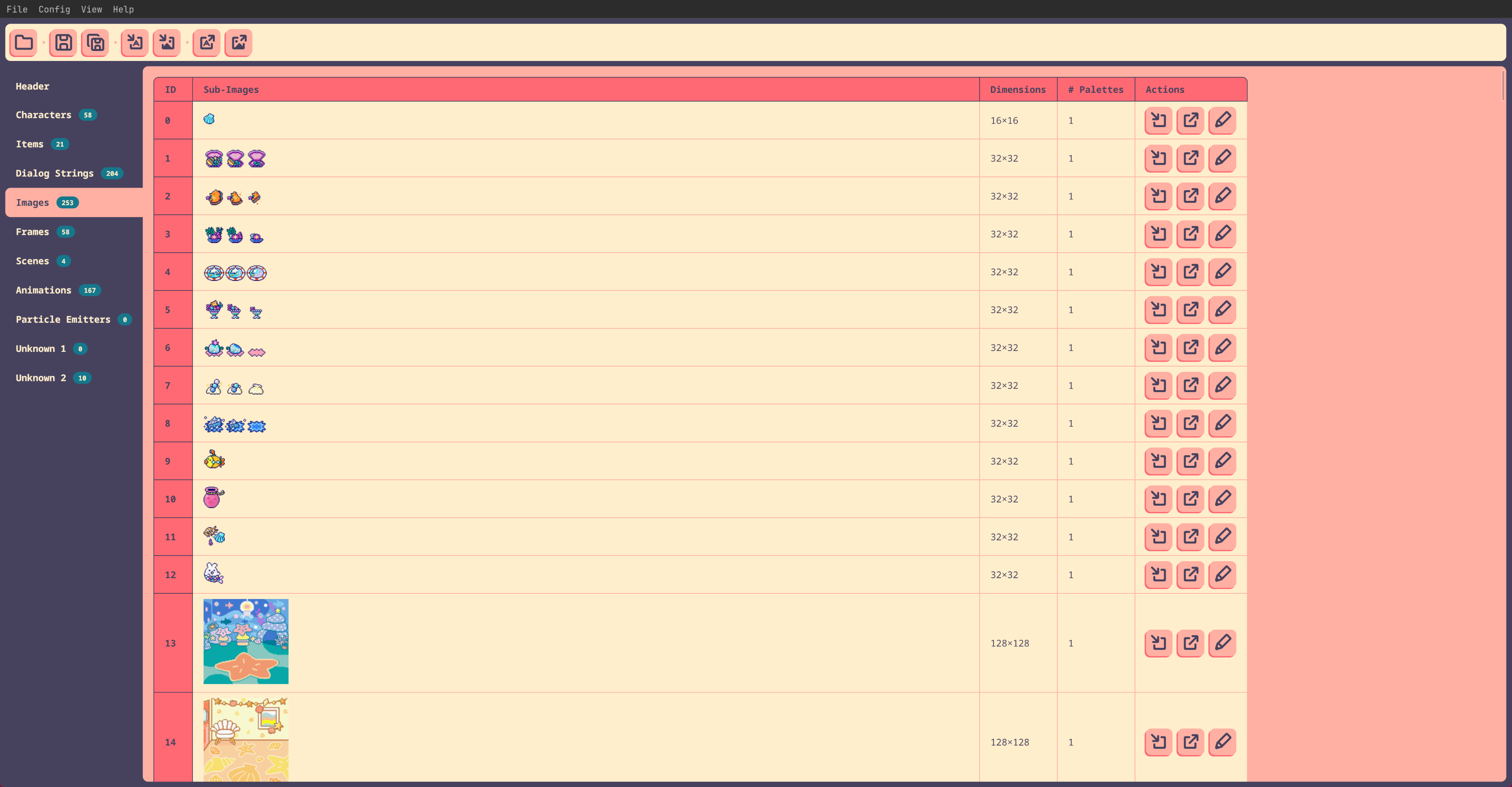
Task: Click the vertical scrollbar on the right
Action: 1503,86
